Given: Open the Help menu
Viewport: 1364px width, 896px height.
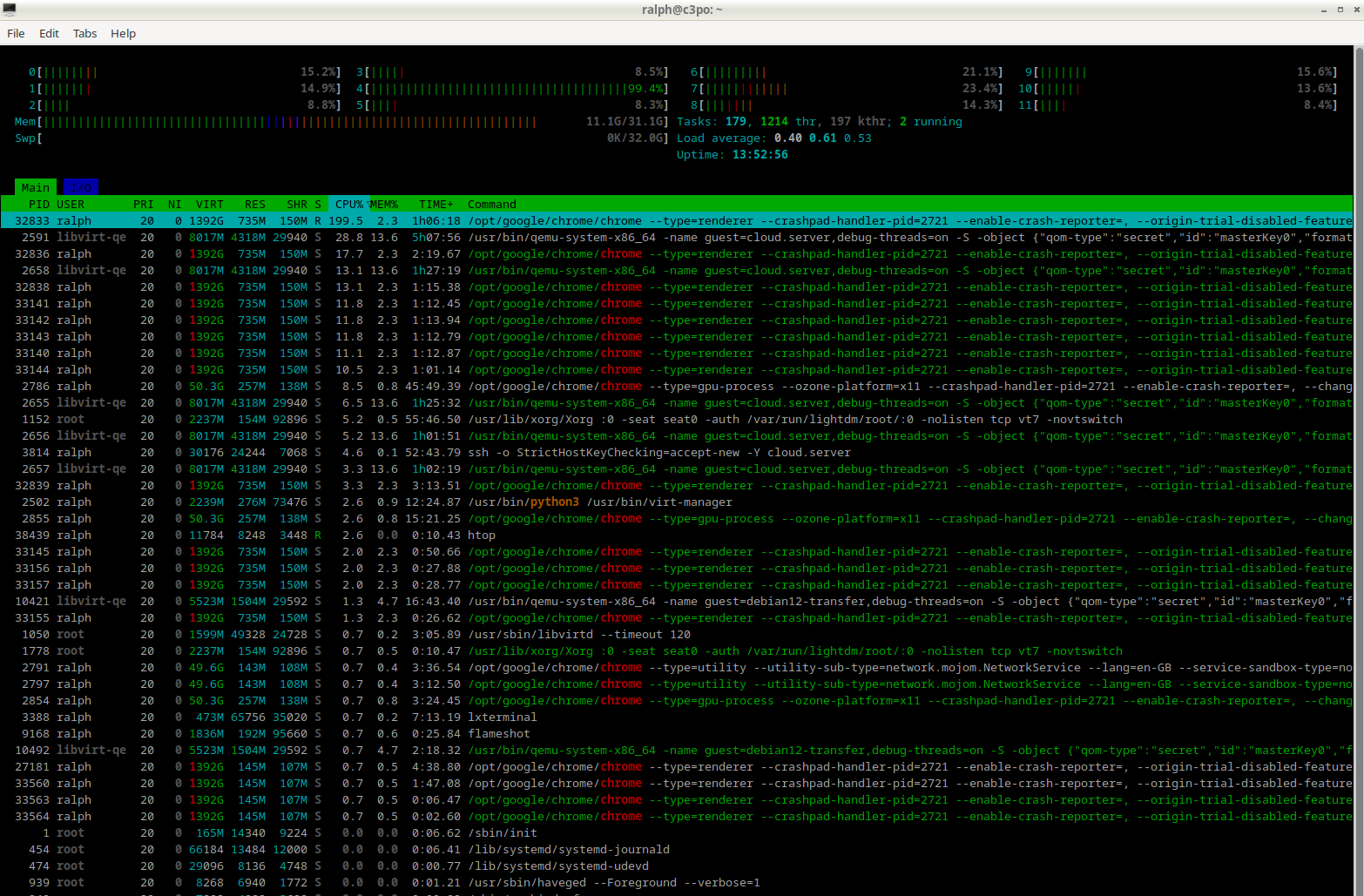Looking at the screenshot, I should coord(123,33).
